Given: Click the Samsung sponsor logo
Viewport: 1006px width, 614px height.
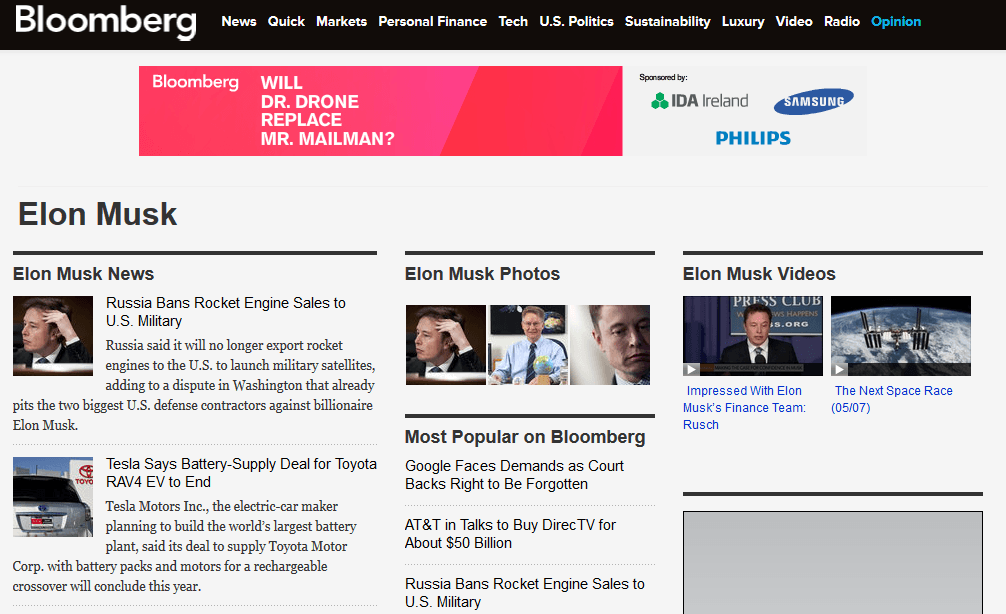Looking at the screenshot, I should point(814,101).
